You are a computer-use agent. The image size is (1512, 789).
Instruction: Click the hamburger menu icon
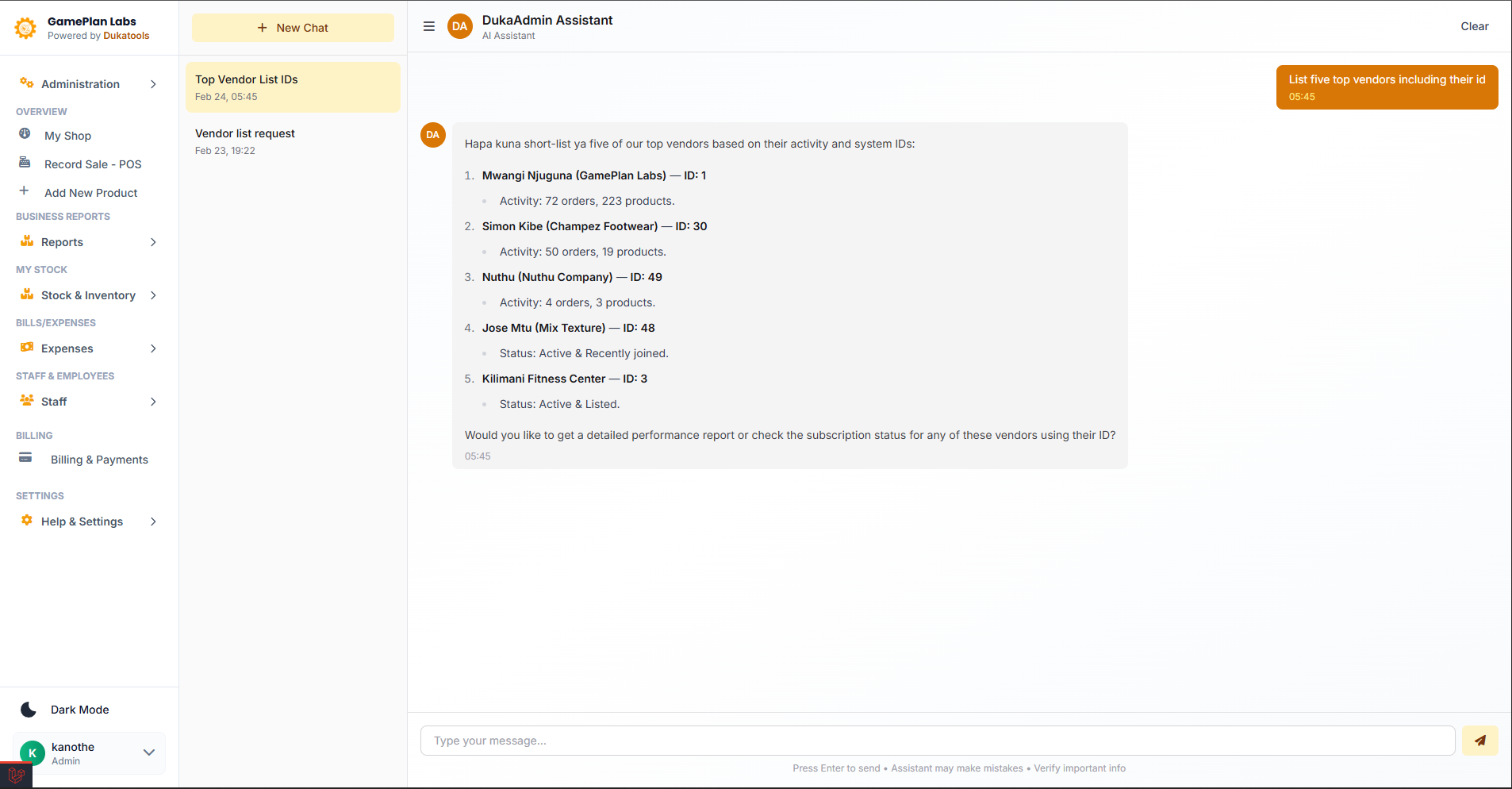point(429,26)
